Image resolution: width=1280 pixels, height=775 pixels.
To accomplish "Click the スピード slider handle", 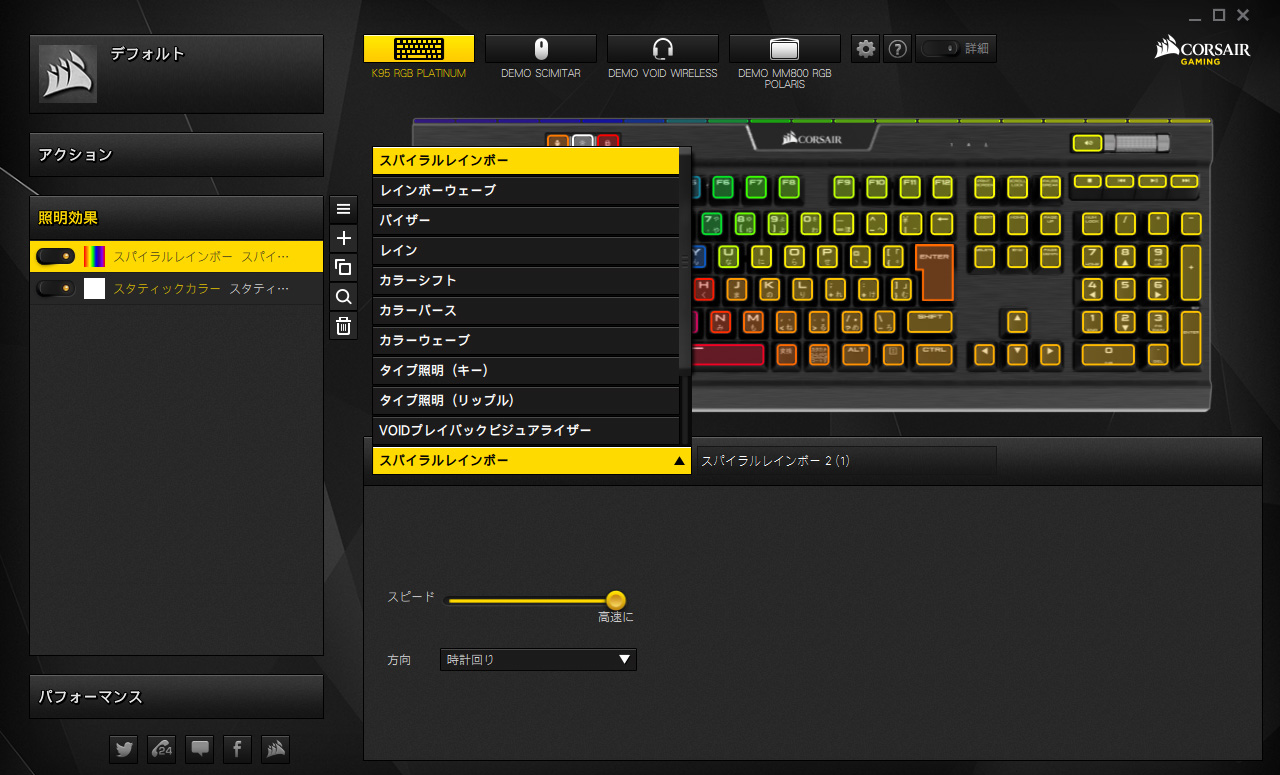I will [616, 600].
